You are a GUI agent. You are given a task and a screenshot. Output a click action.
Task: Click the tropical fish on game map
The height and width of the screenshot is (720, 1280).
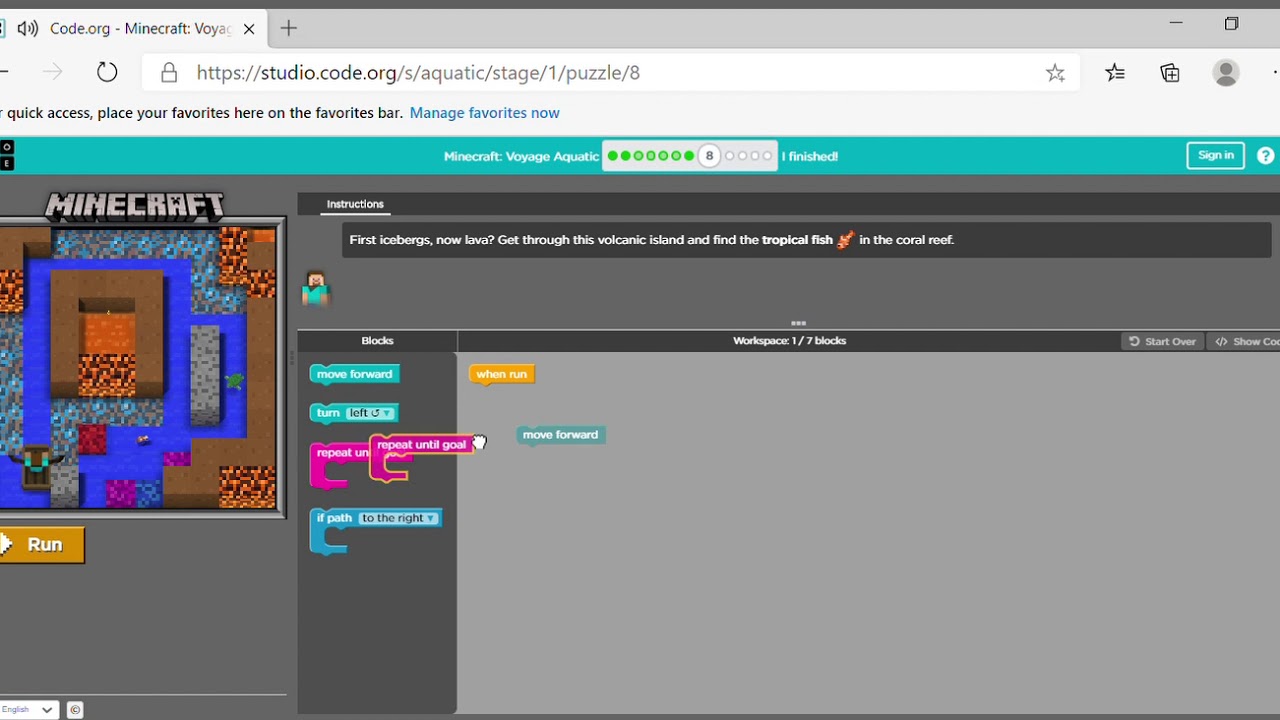pyautogui.click(x=144, y=439)
